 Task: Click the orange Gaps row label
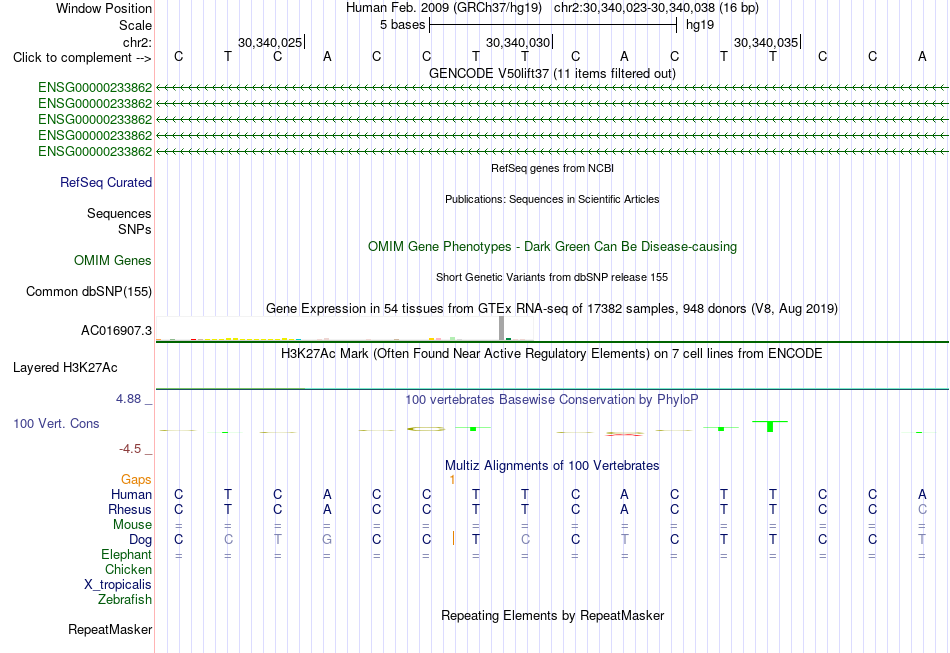pyautogui.click(x=136, y=479)
